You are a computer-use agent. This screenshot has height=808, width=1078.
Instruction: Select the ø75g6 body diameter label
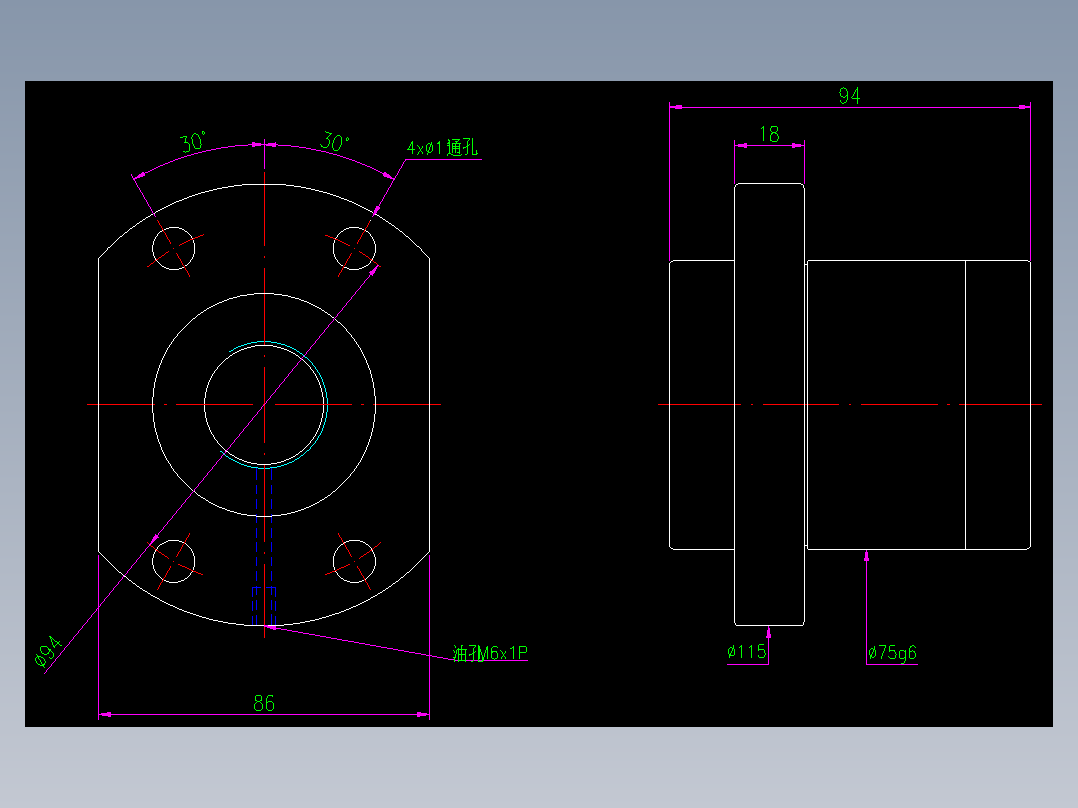[x=892, y=652]
